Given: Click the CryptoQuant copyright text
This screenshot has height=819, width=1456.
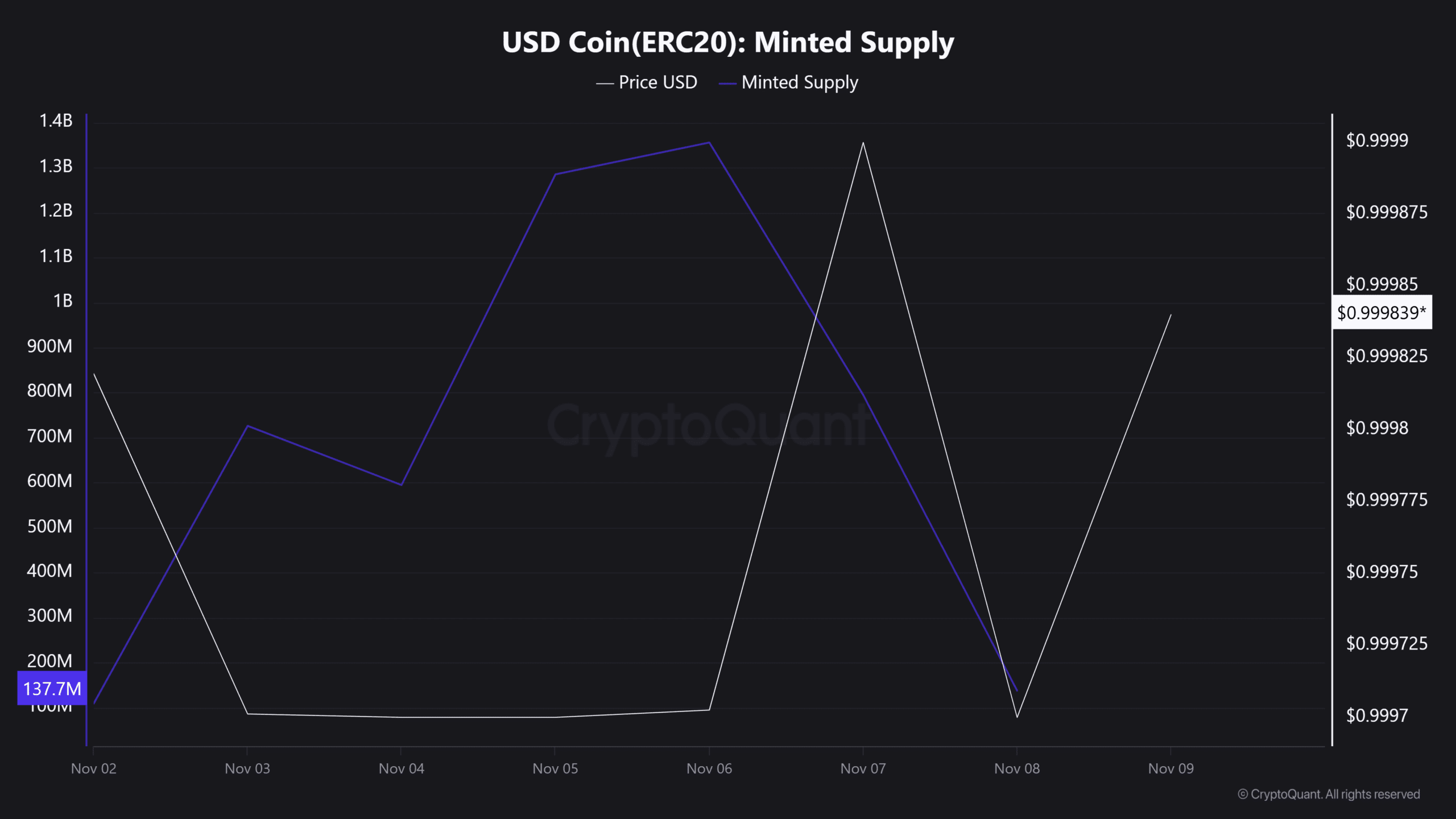Looking at the screenshot, I should [x=1329, y=794].
